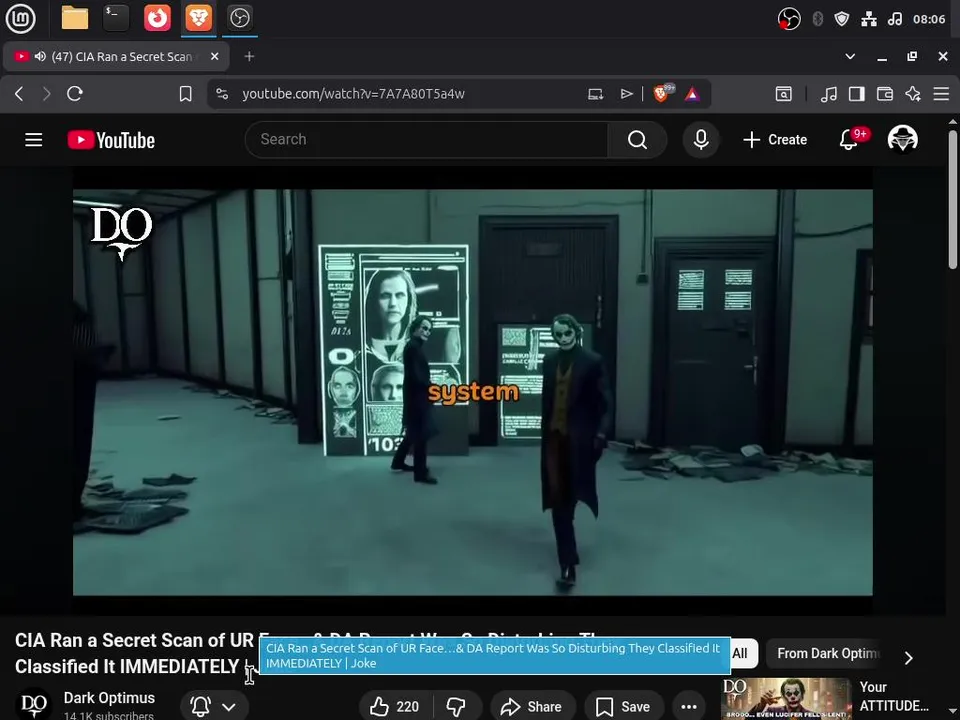Open the YouTube guide hamburger menu
The height and width of the screenshot is (720, 960).
point(34,140)
